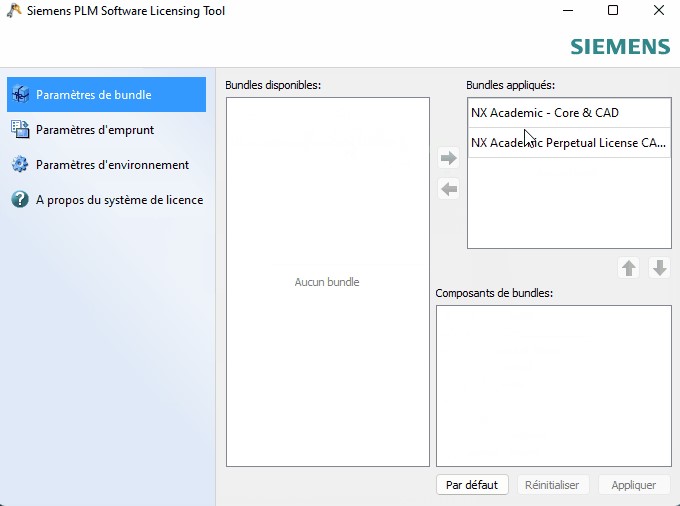Click the question mark help icon
Image resolution: width=680 pixels, height=506 pixels.
tap(20, 199)
